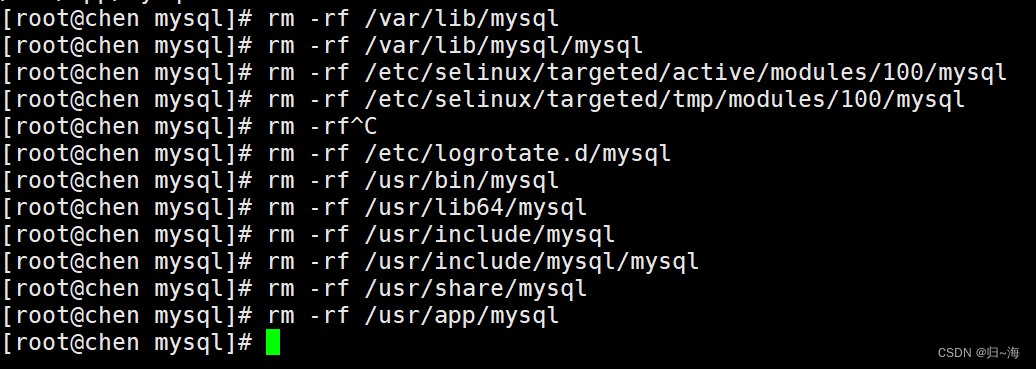Click the first line's '[root@chen mysql]#' prompt

(x=128, y=19)
